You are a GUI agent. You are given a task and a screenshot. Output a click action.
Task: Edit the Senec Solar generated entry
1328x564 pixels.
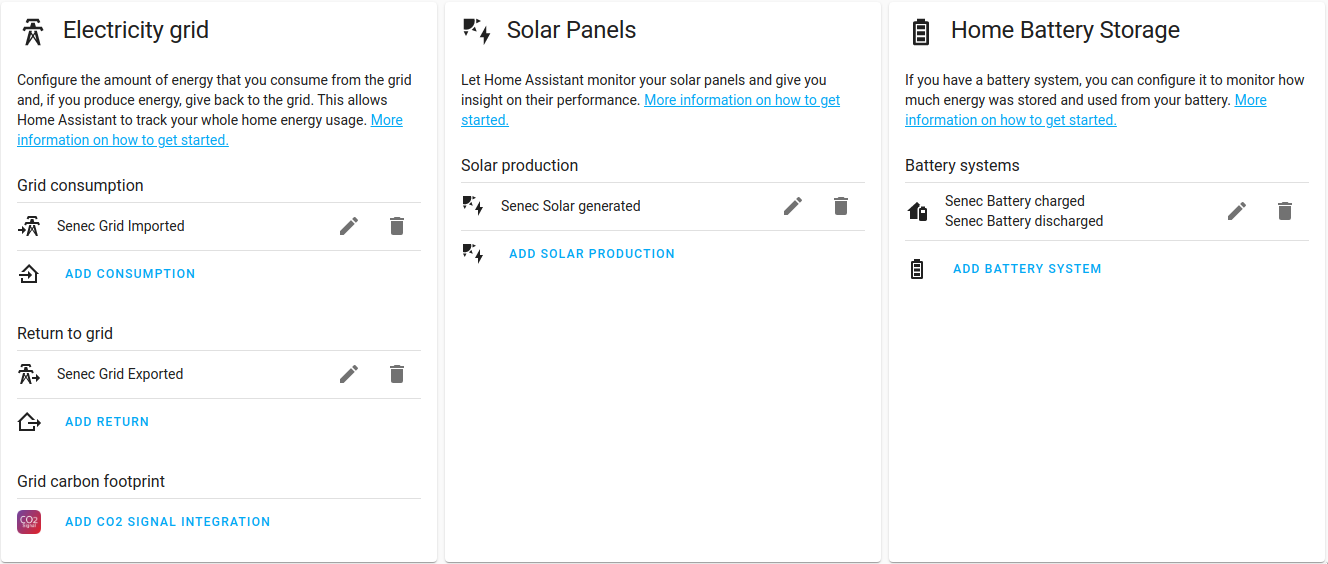(x=793, y=206)
